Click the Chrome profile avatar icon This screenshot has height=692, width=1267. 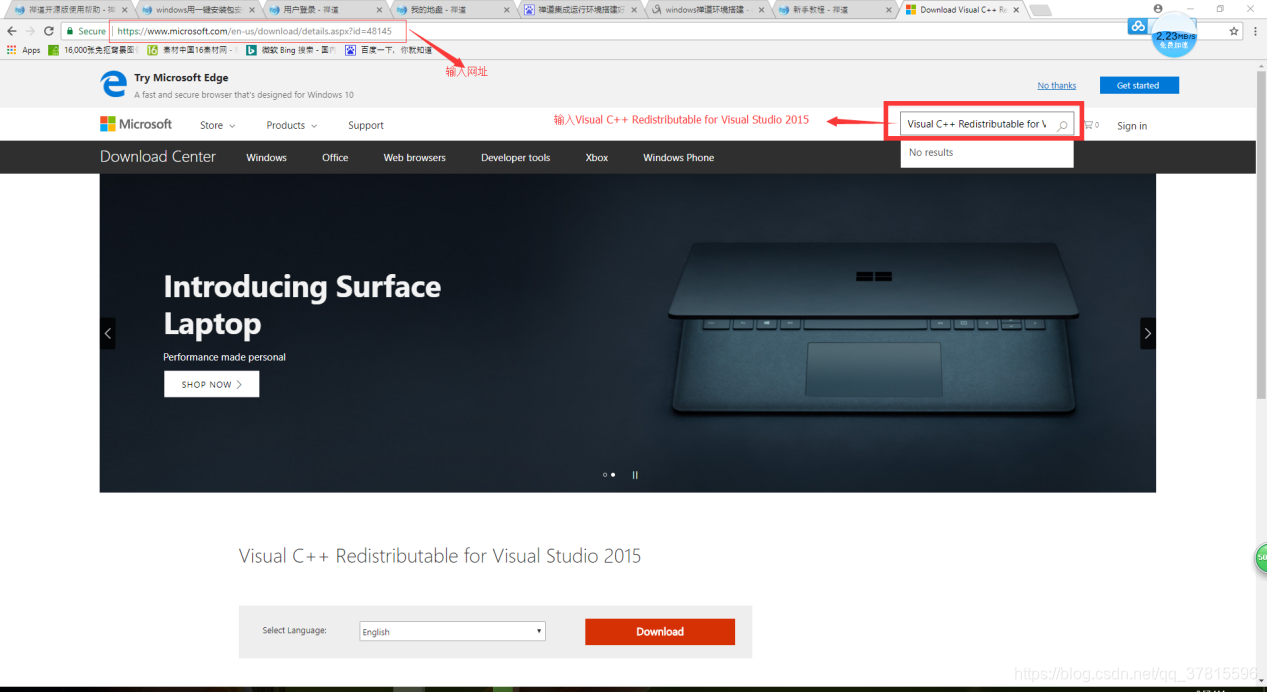tap(1158, 9)
